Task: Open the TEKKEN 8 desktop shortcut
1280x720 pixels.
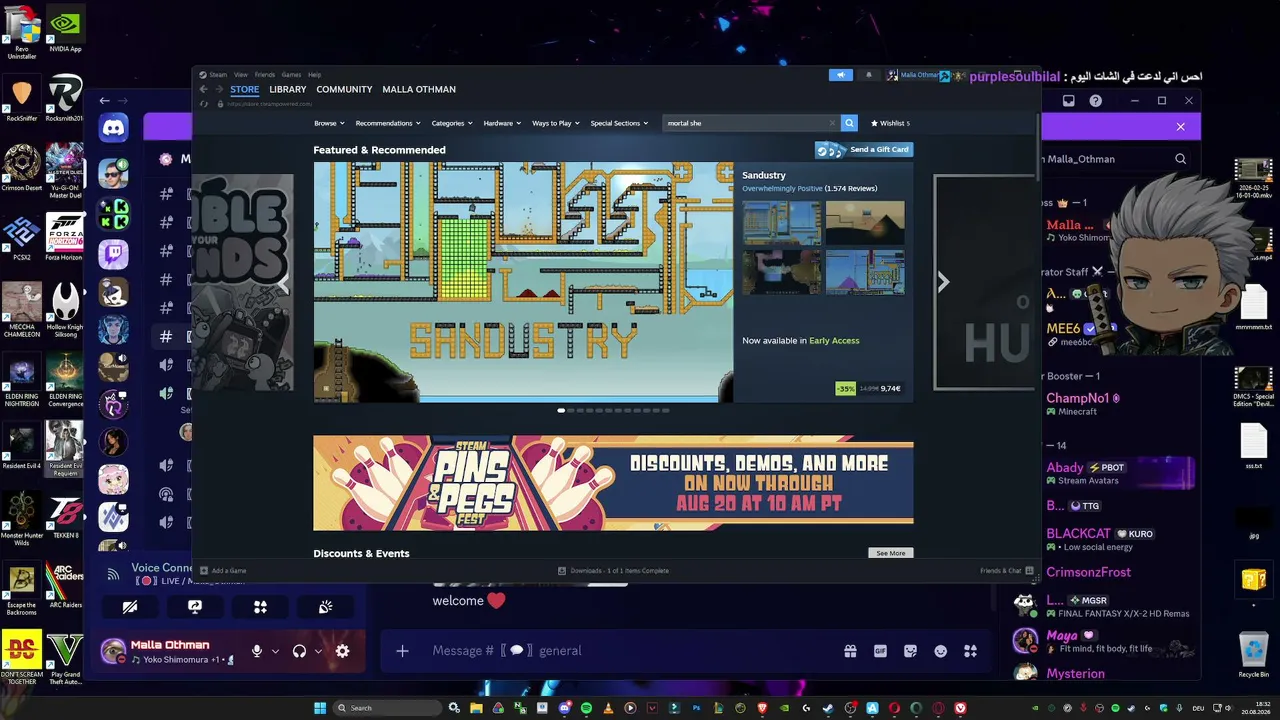Action: point(65,518)
